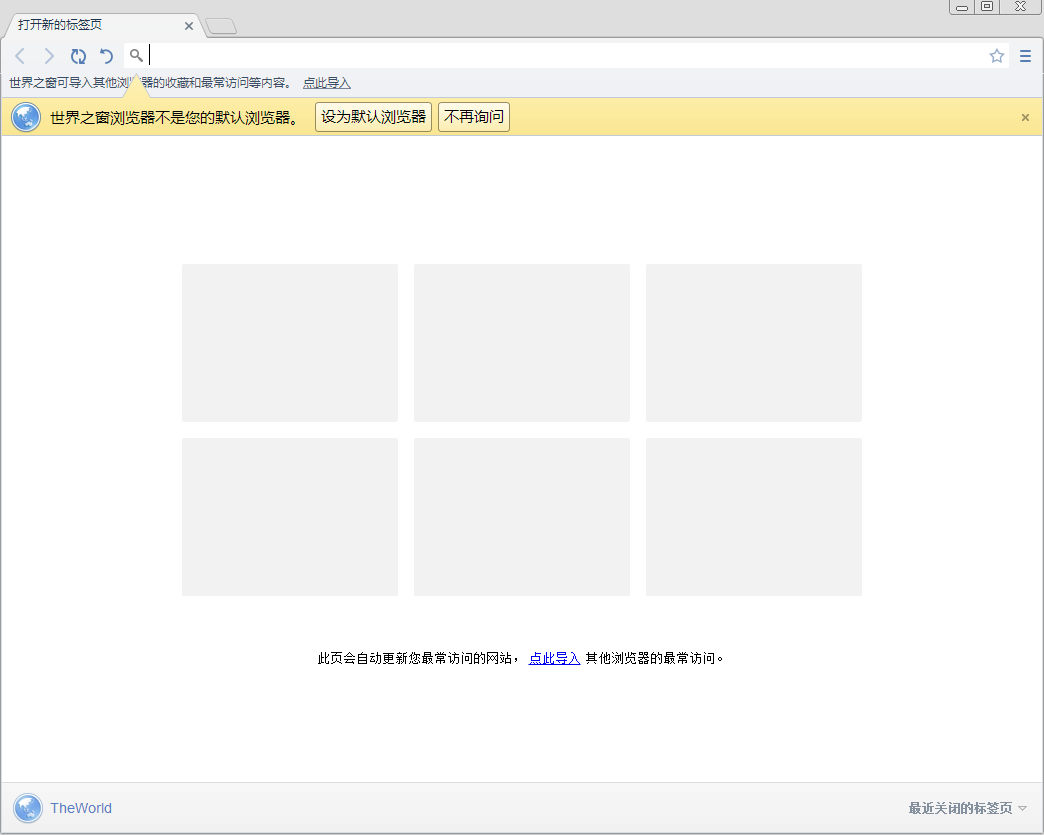Open the browser menu via hamburger icon
This screenshot has width=1044, height=835.
pyautogui.click(x=1024, y=56)
